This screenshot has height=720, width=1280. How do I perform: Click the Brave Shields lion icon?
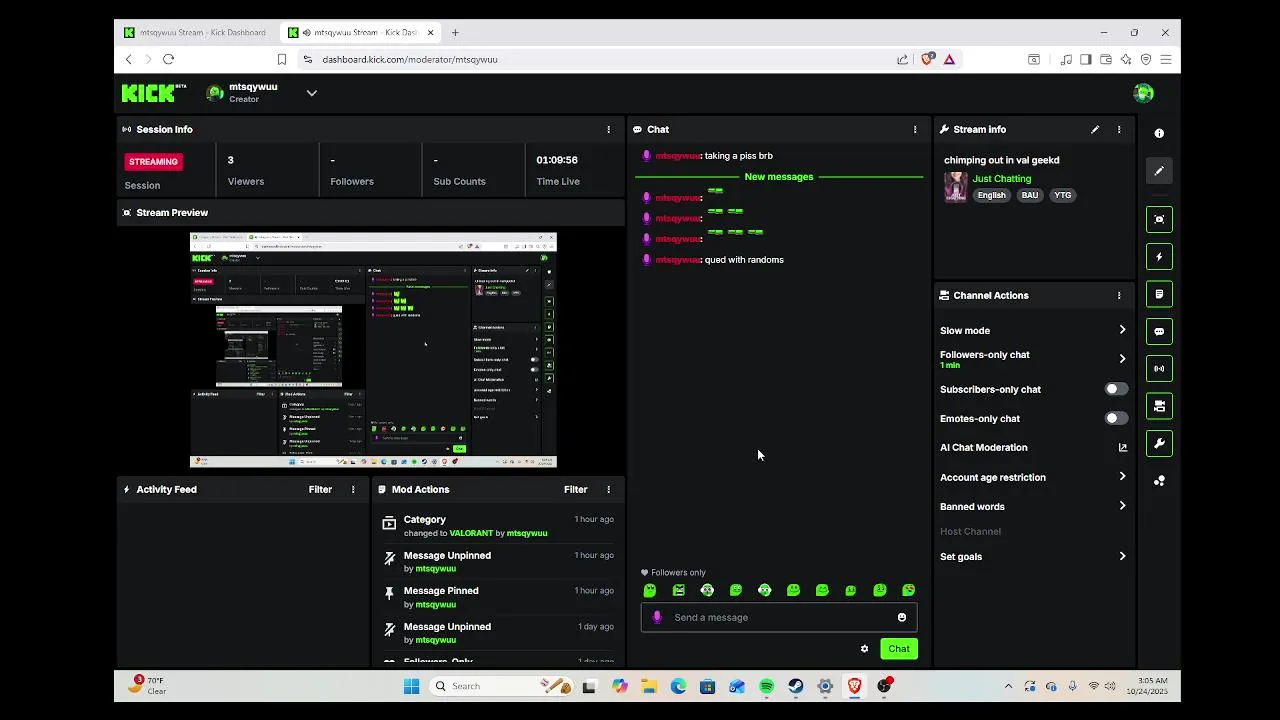click(927, 59)
